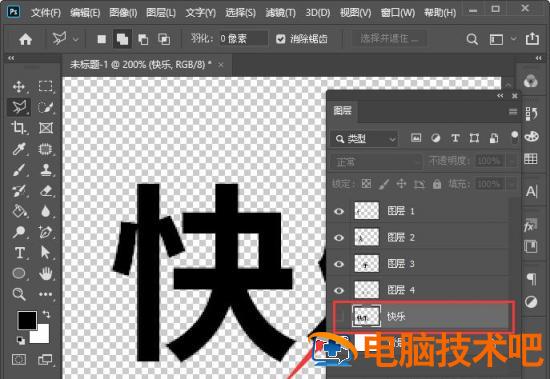This screenshot has height=379, width=550.
Task: Select the Quick Selection brush tool
Action: 46,107
